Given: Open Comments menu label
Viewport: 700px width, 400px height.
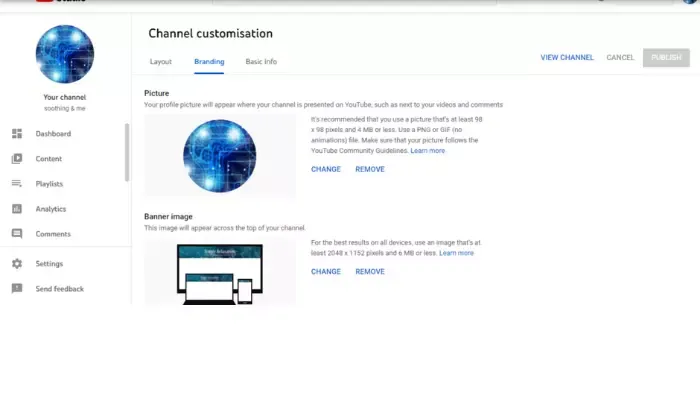Looking at the screenshot, I should [x=53, y=233].
